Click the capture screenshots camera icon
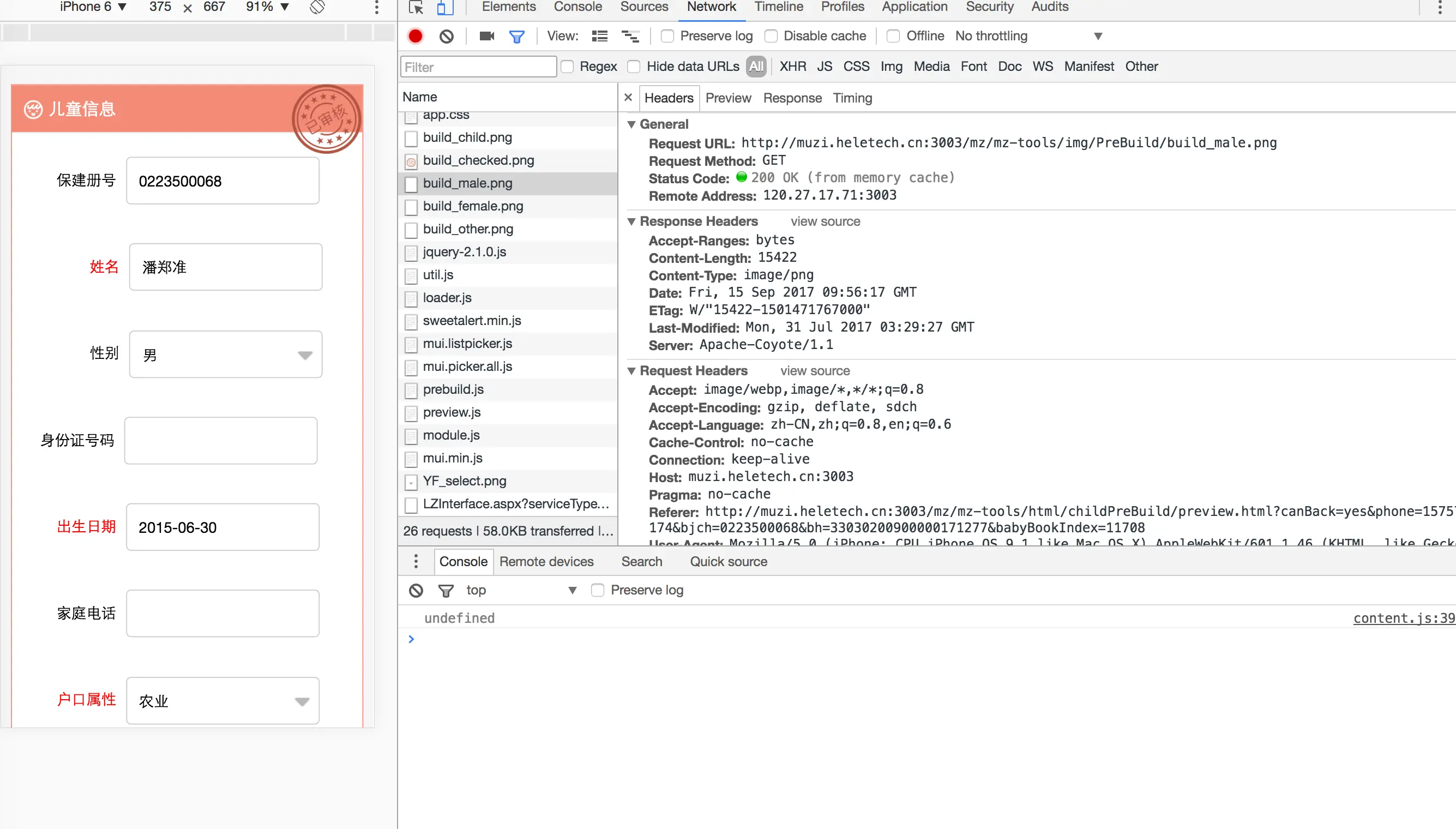 pyautogui.click(x=486, y=37)
